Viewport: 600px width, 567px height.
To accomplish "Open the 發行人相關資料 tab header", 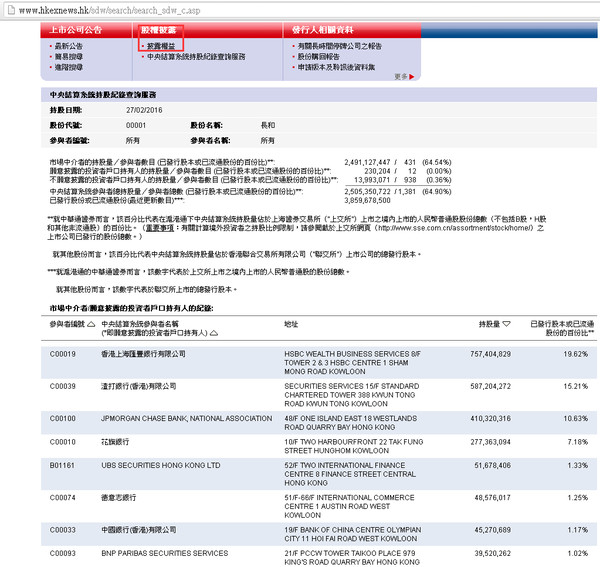I will coord(323,30).
